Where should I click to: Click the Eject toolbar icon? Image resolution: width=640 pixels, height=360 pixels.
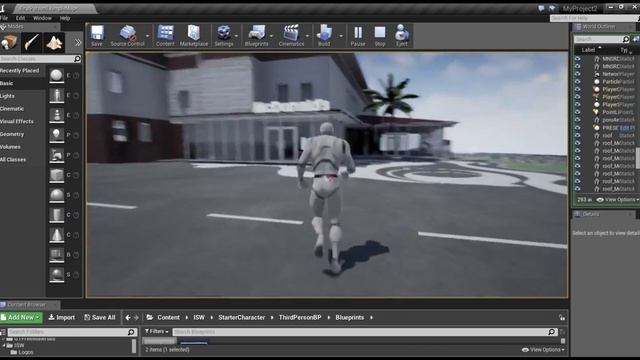[402, 35]
